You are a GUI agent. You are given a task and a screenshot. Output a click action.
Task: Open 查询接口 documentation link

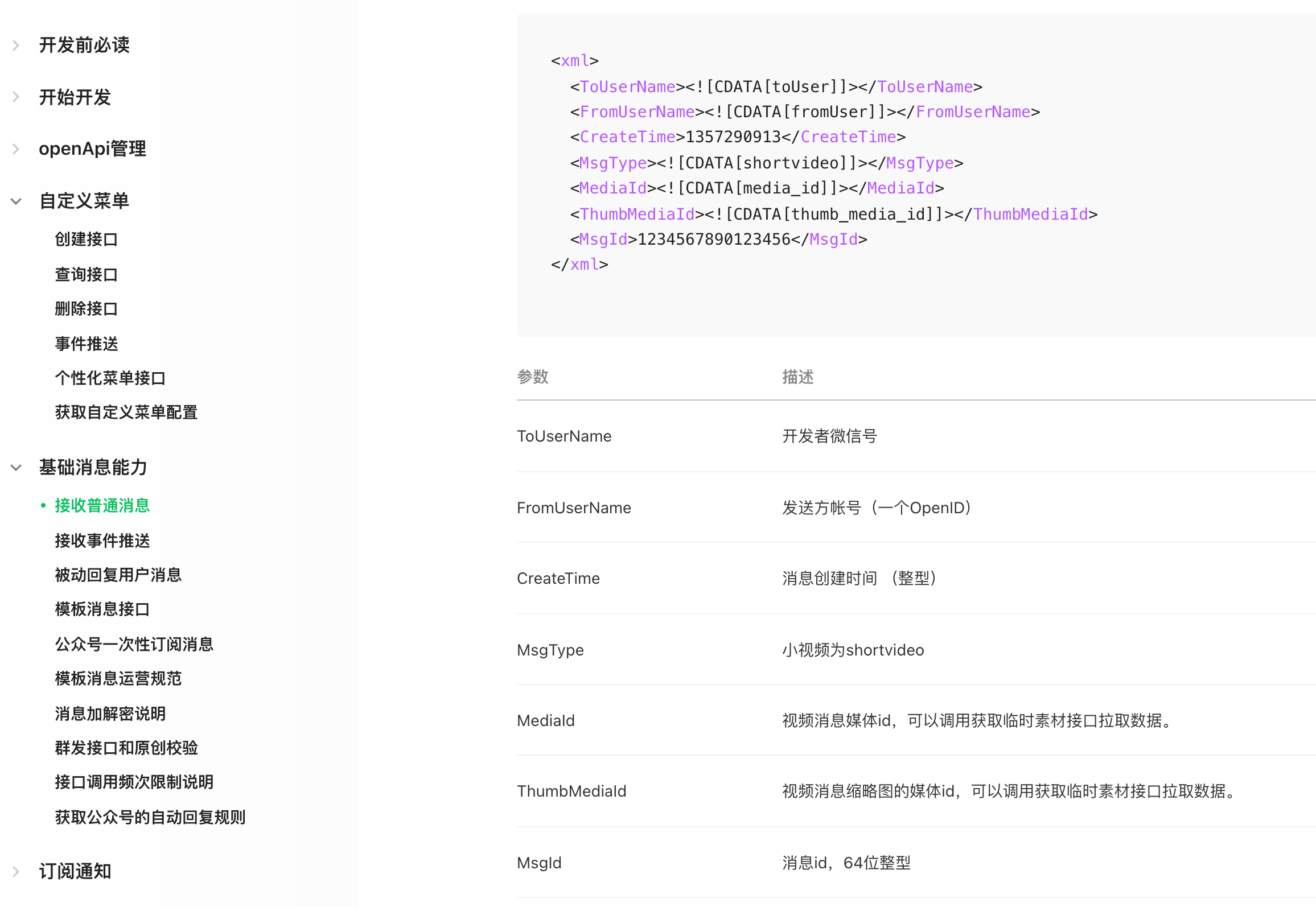[86, 275]
